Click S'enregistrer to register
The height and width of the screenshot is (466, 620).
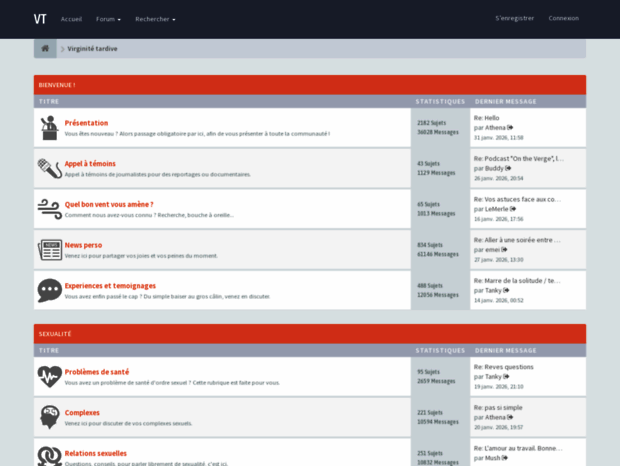[x=515, y=18]
